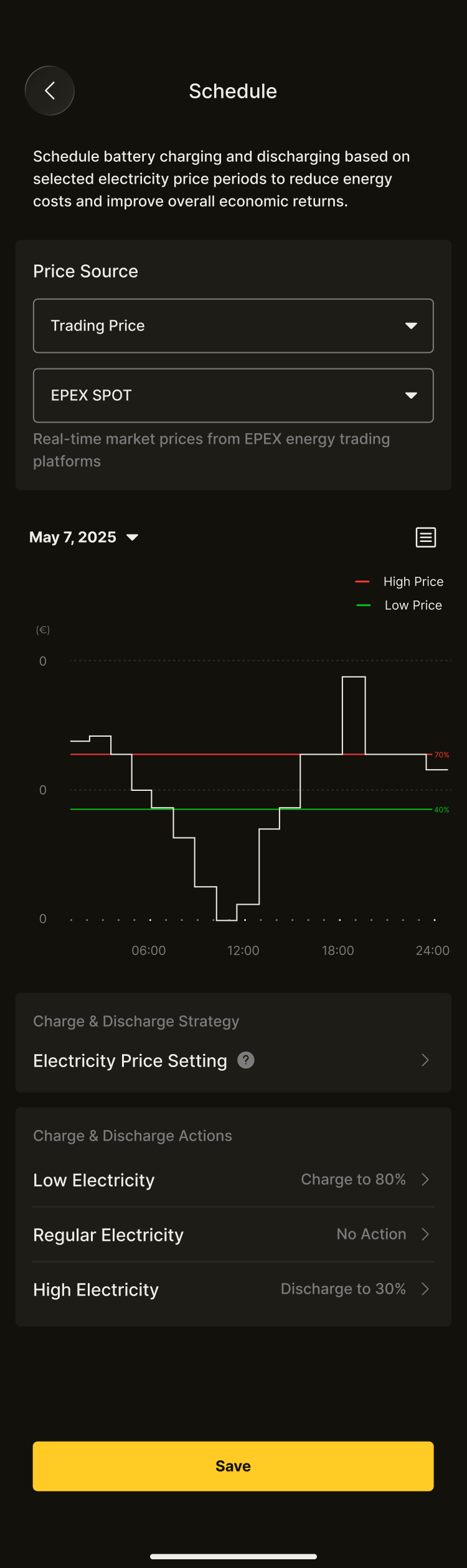467x1568 pixels.
Task: Tap the back arrow button
Action: coord(50,91)
